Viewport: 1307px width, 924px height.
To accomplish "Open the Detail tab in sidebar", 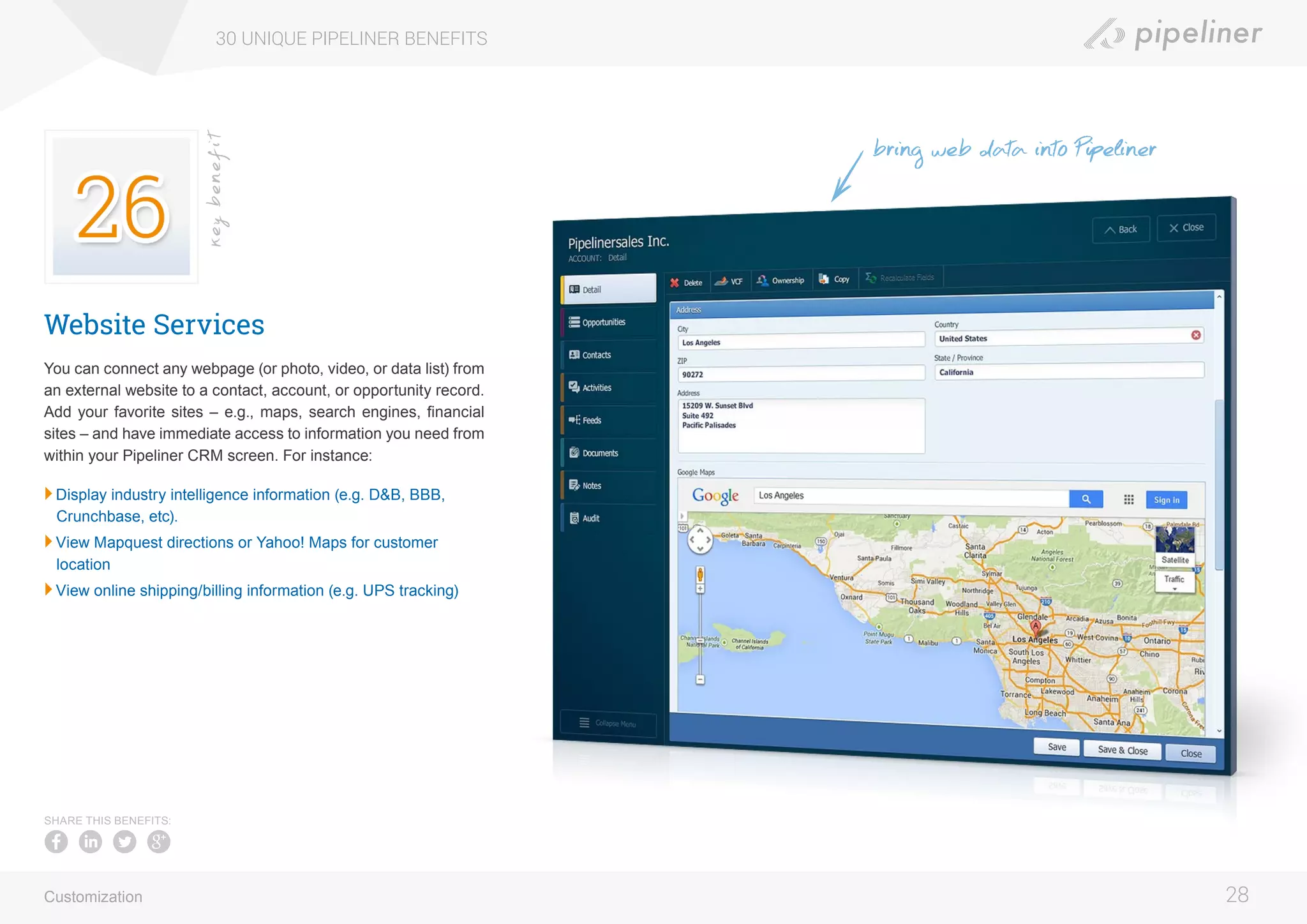I will pyautogui.click(x=608, y=289).
